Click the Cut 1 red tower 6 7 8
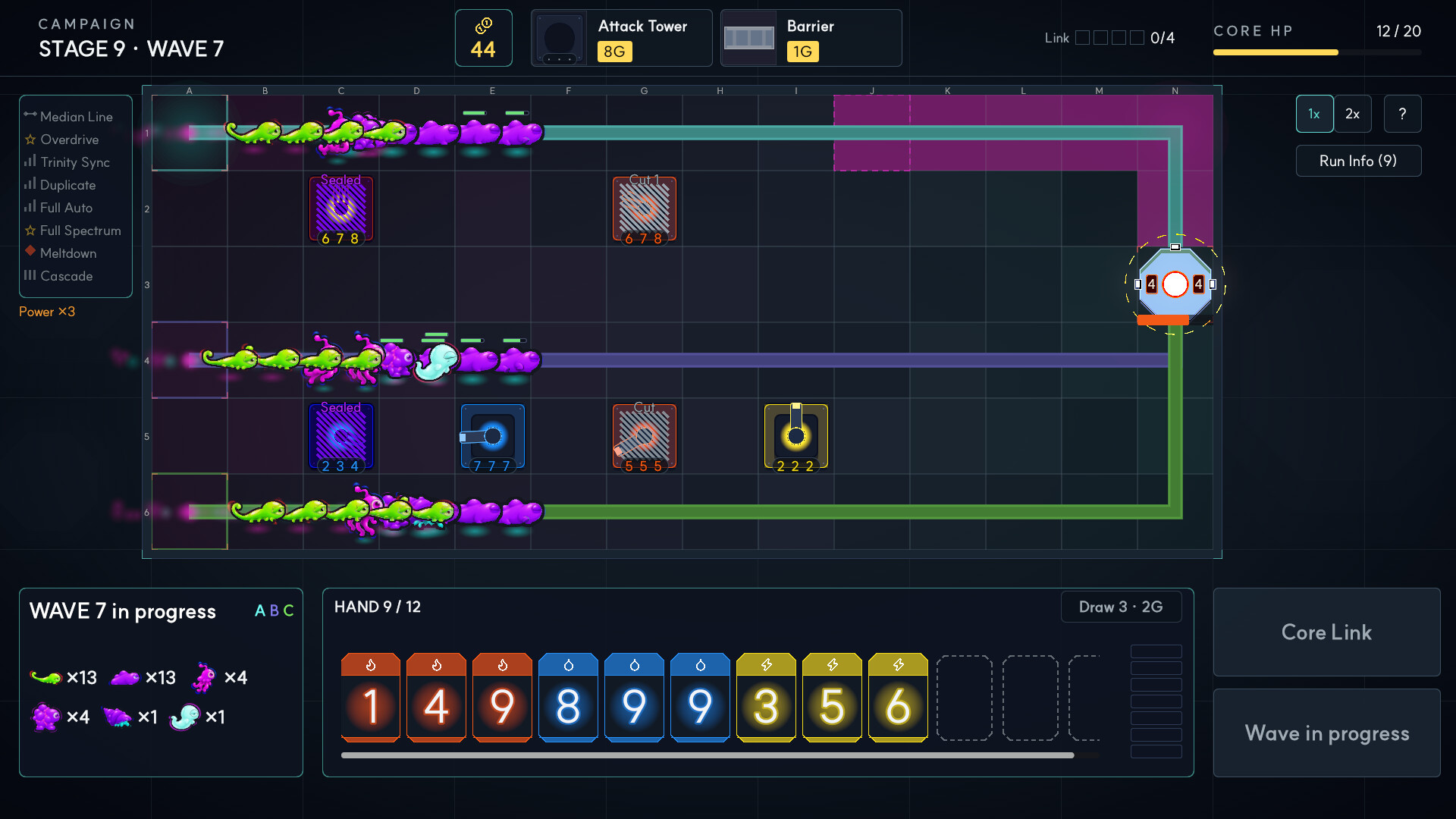 (x=645, y=209)
